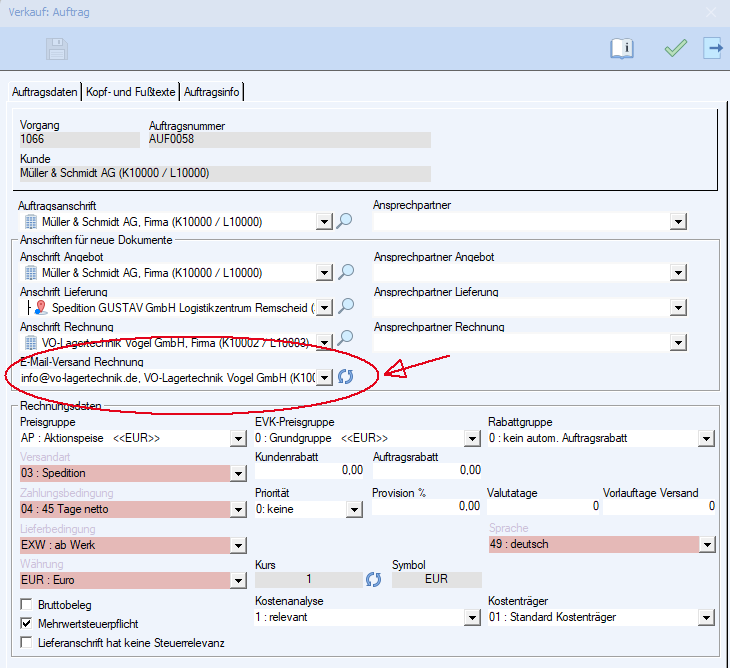Image resolution: width=730 pixels, height=668 pixels.
Task: Toggle the Mehrwertsteuerpflicht checkbox
Action: (x=27, y=623)
